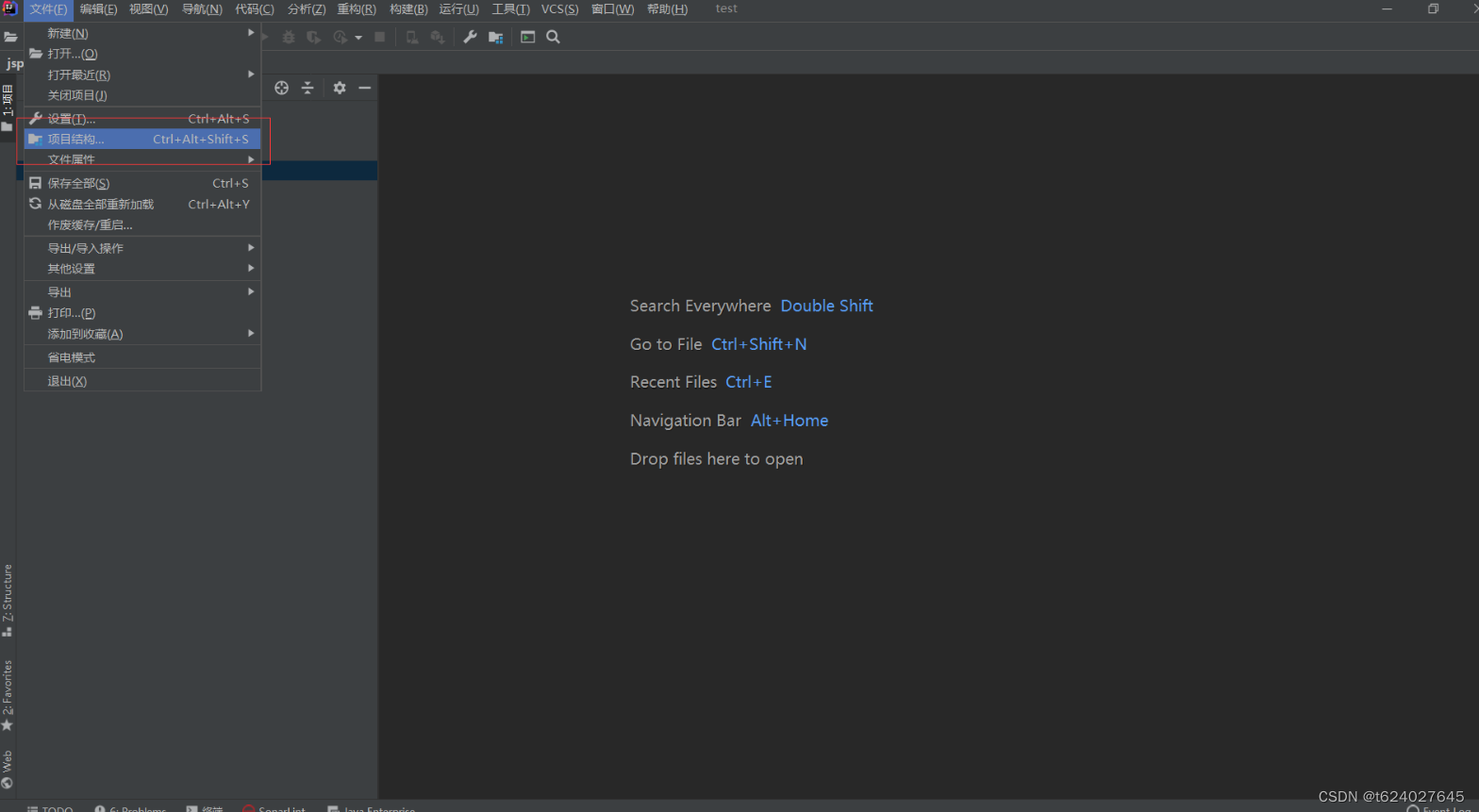Click the Debug bug icon in toolbar
The width and height of the screenshot is (1479, 812).
289,37
